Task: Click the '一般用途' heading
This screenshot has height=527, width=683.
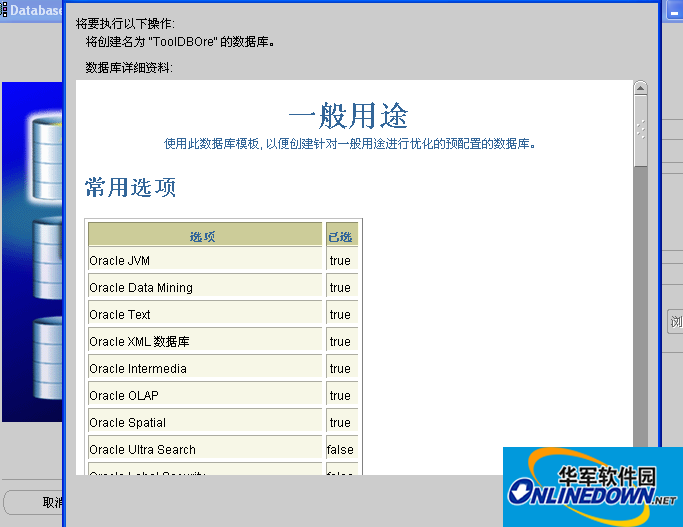Action: (348, 116)
